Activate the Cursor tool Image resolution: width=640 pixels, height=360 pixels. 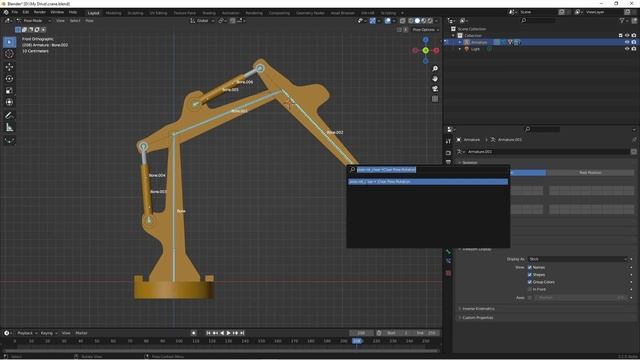pos(9,53)
